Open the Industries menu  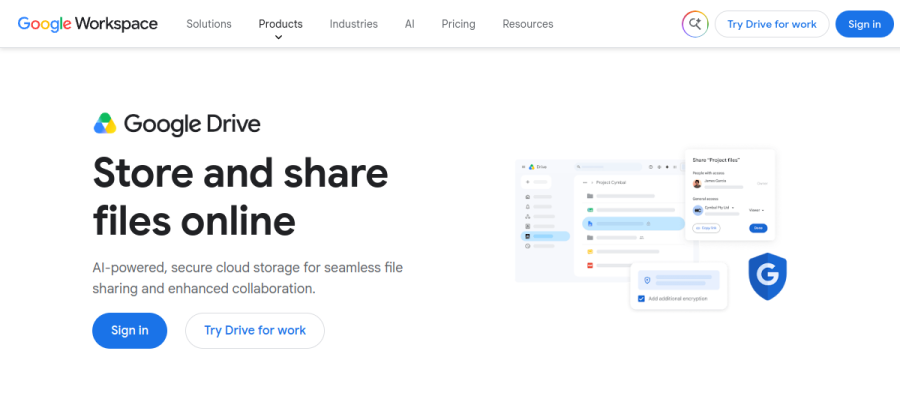354,24
